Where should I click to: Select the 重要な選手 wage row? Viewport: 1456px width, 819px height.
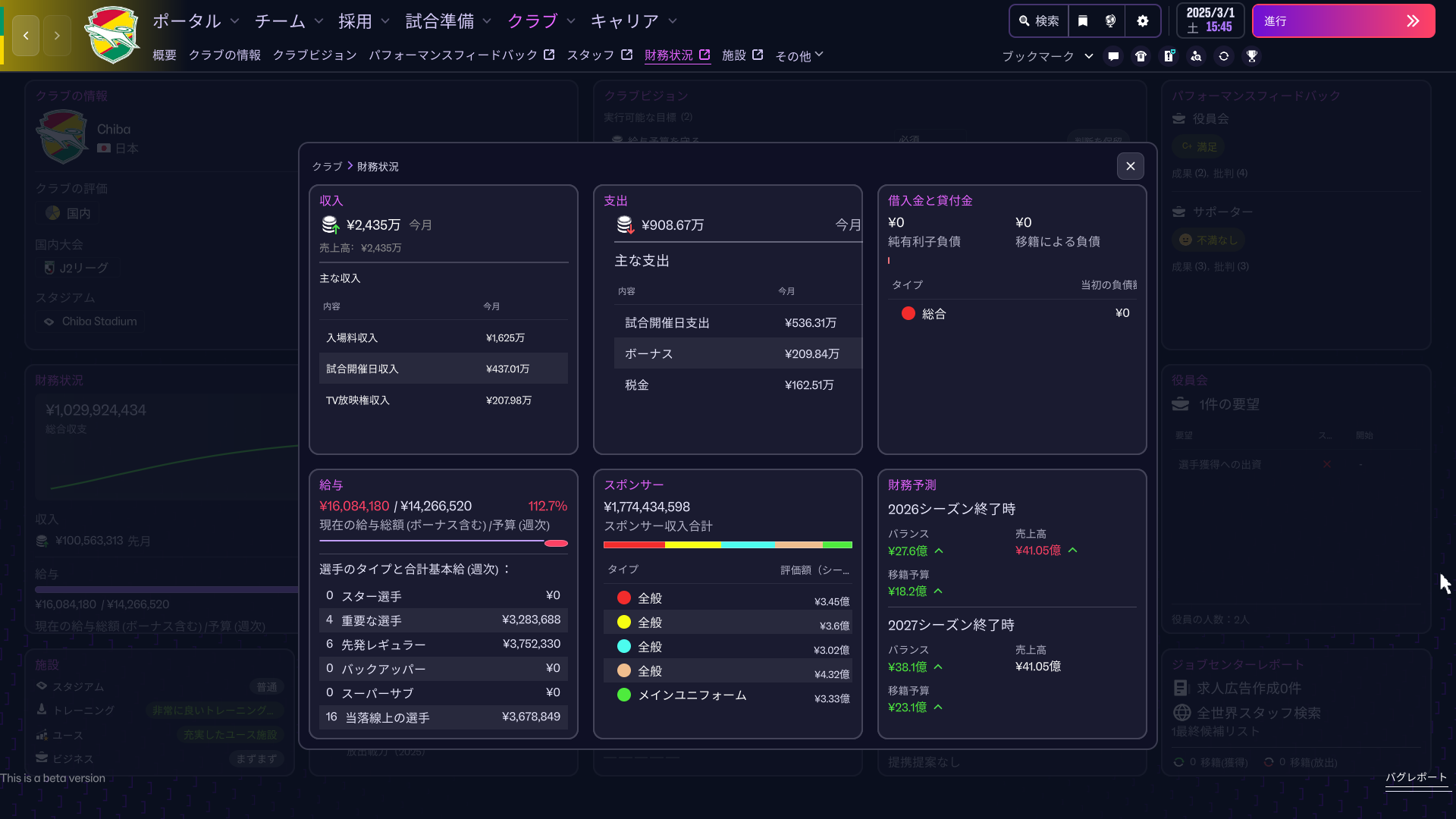(444, 620)
